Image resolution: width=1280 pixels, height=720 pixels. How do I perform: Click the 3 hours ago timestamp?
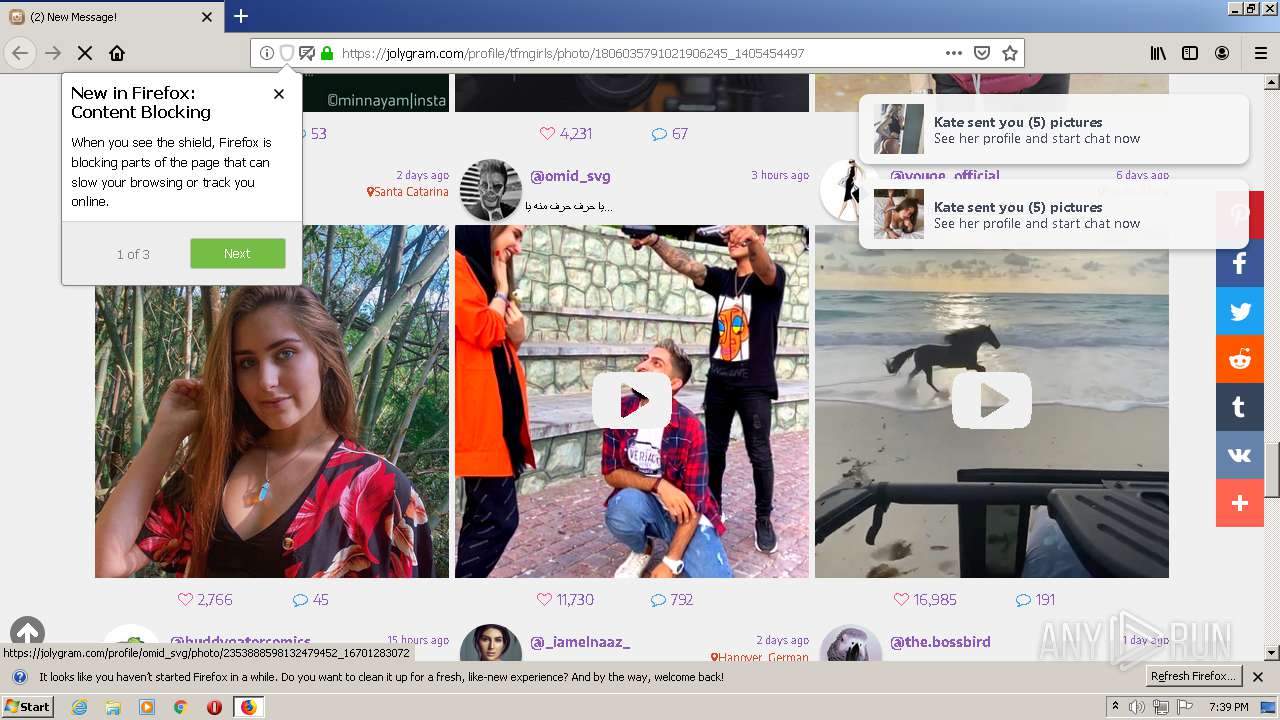coord(780,175)
